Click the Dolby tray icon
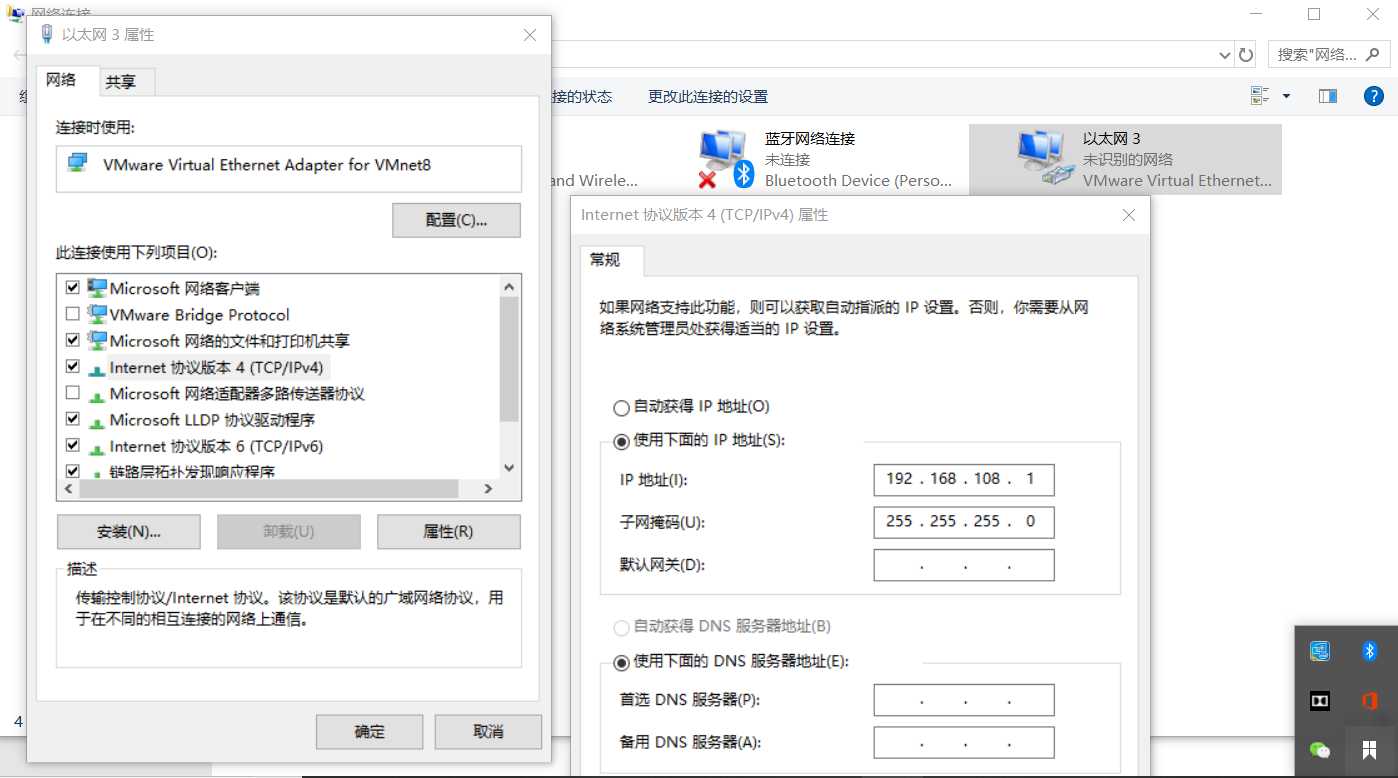The height and width of the screenshot is (778, 1398). point(1320,701)
